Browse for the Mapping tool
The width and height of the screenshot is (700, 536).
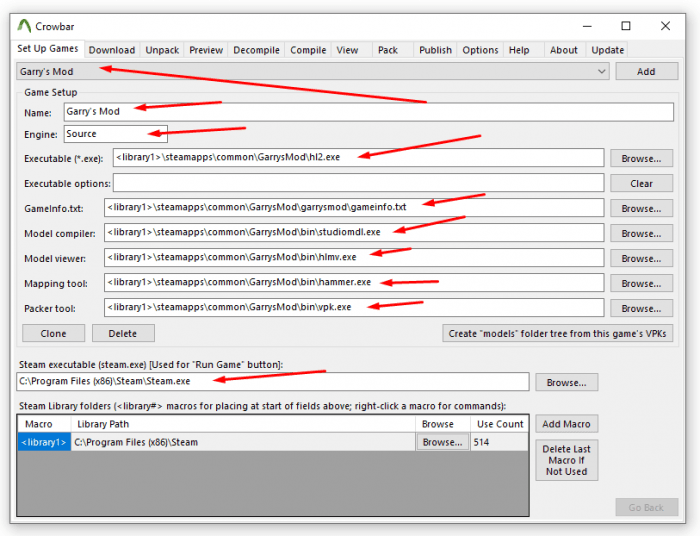642,283
